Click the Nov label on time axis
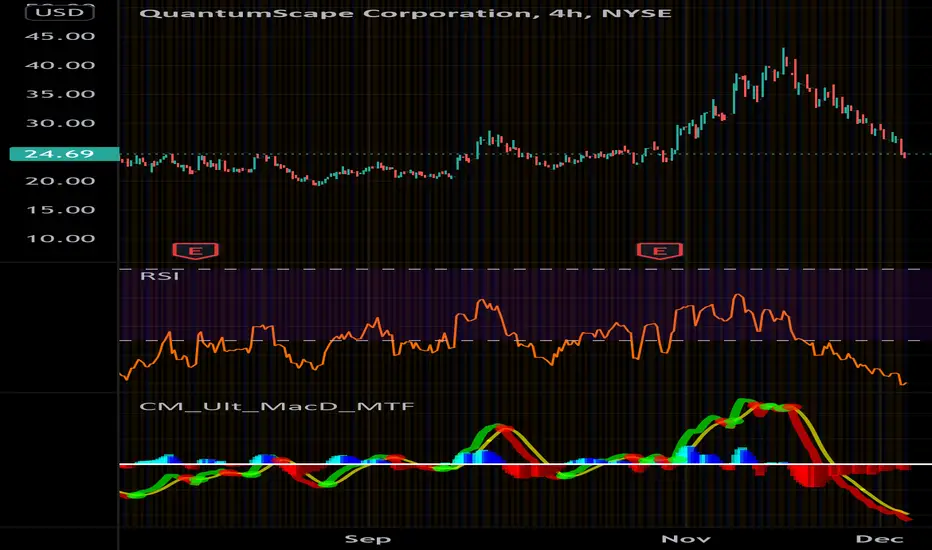Viewport: 932px width, 550px height. [x=685, y=539]
